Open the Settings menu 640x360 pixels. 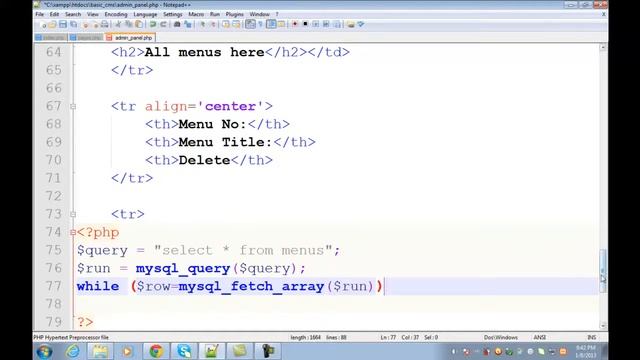click(173, 14)
